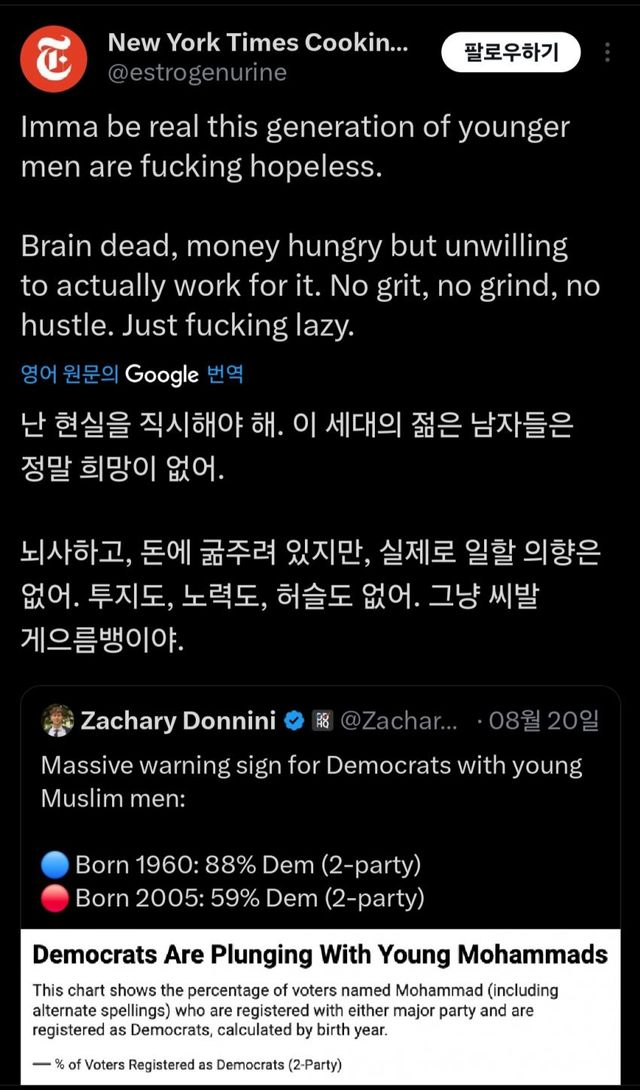The image size is (640, 1090).
Task: Open the Democrats Are Plunging chart headline
Action: click(320, 954)
